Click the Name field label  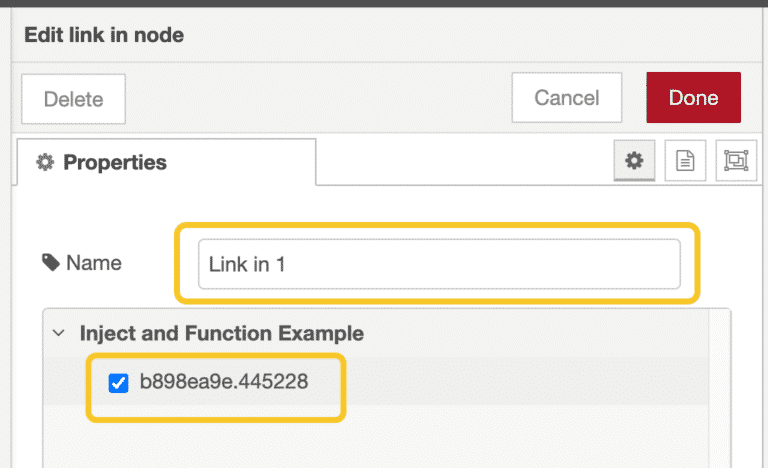point(94,263)
